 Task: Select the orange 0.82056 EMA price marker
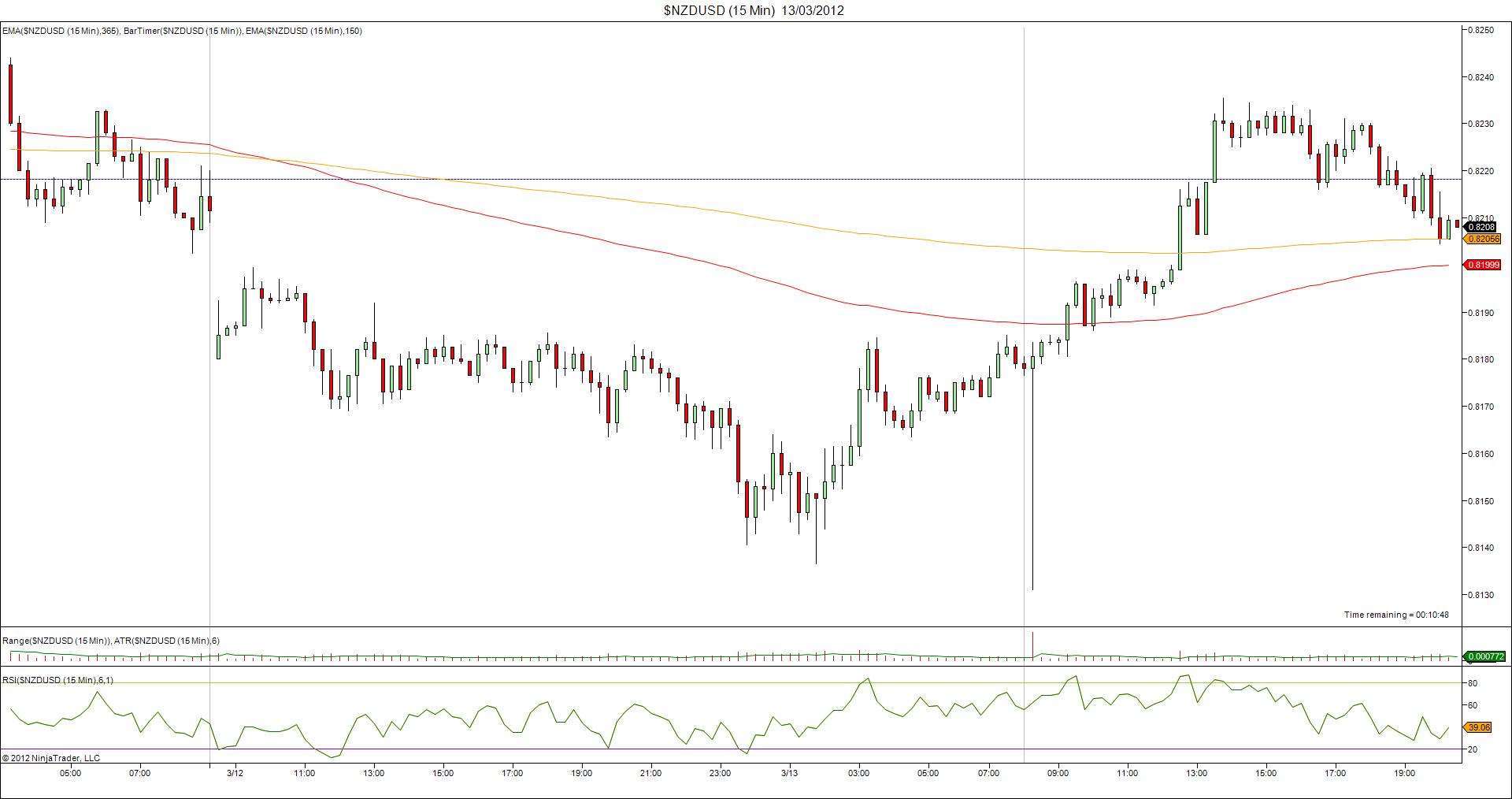(x=1483, y=239)
